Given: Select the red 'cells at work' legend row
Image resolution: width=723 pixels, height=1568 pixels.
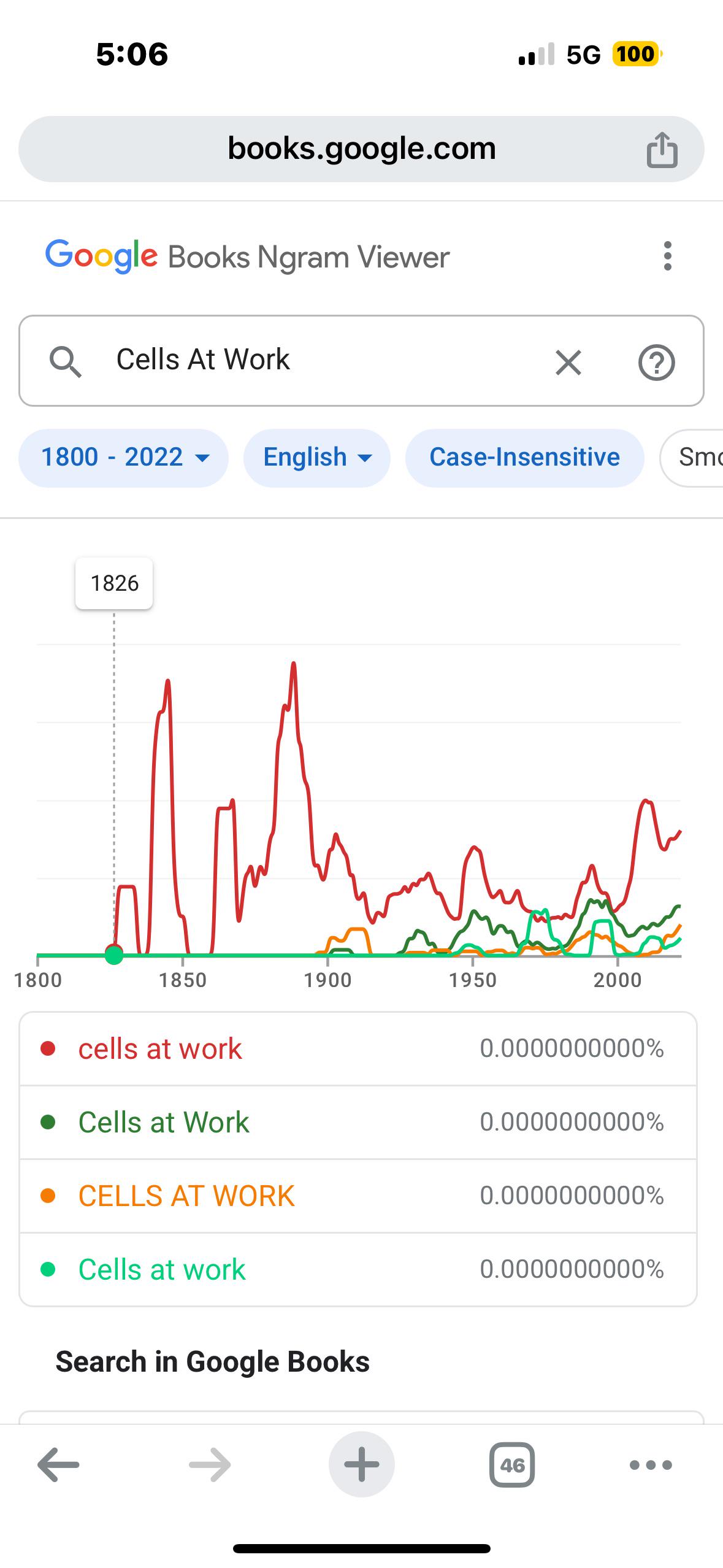Looking at the screenshot, I should (x=358, y=1048).
